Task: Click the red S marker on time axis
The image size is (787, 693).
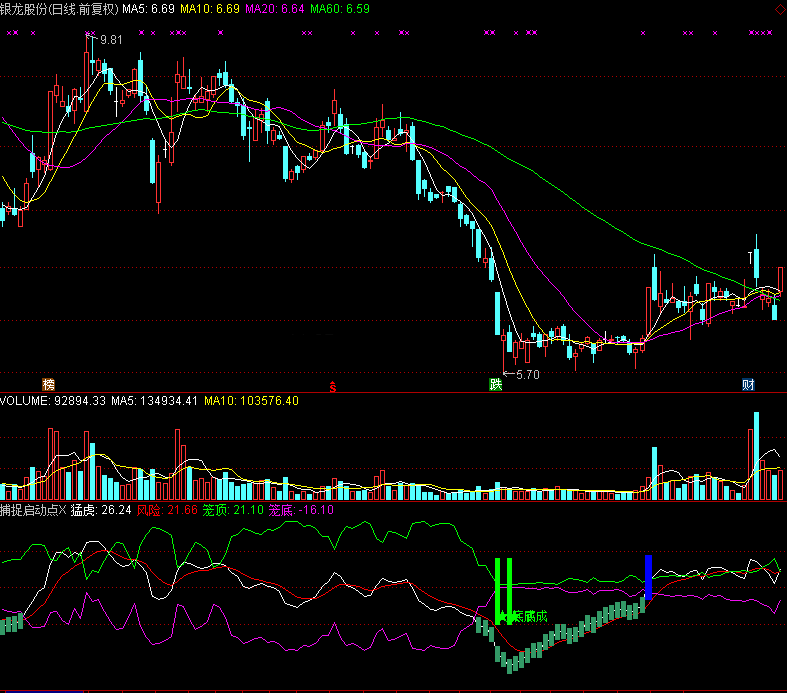Action: click(333, 385)
